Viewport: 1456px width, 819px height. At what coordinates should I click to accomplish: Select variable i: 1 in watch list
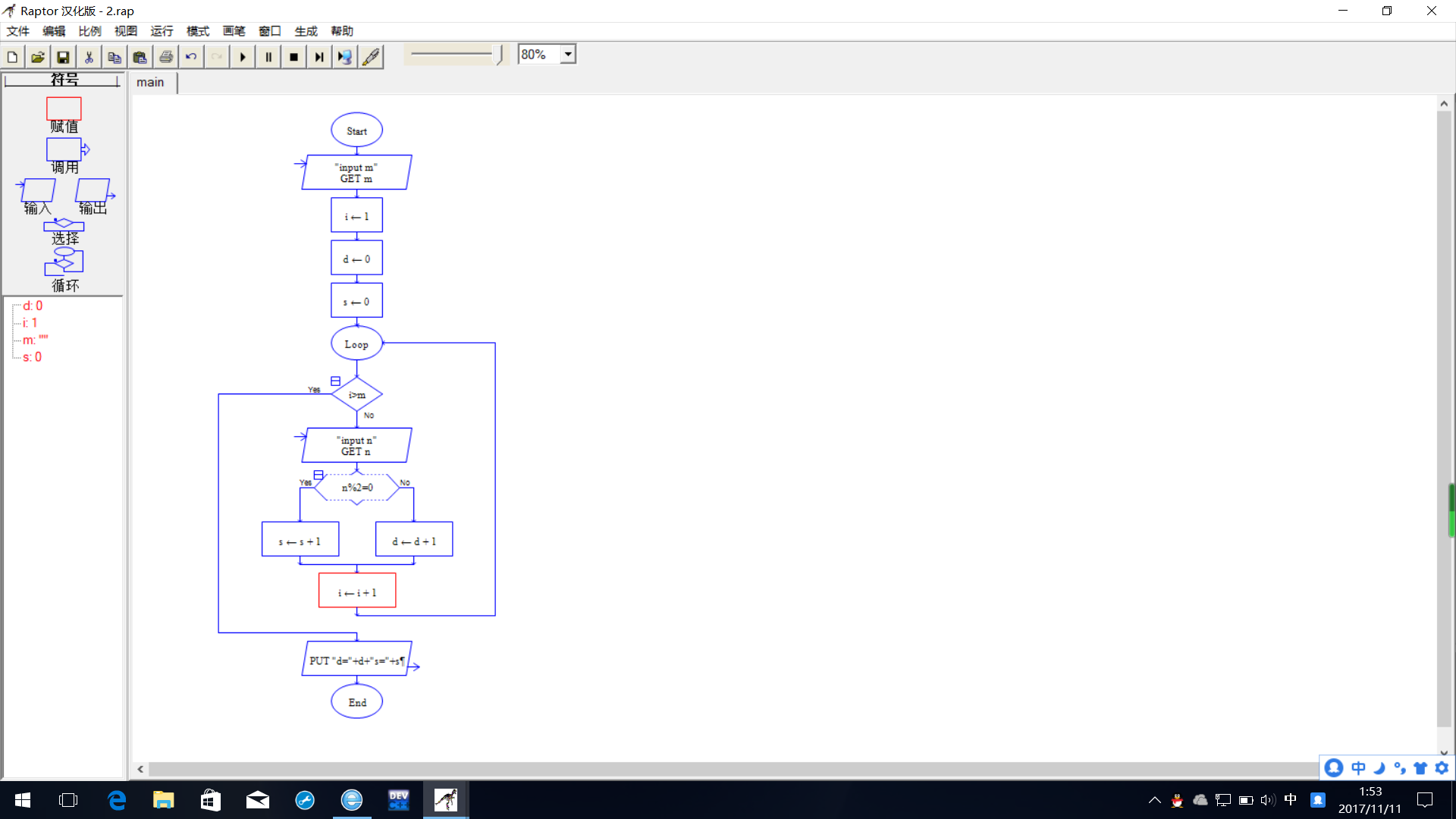30,323
